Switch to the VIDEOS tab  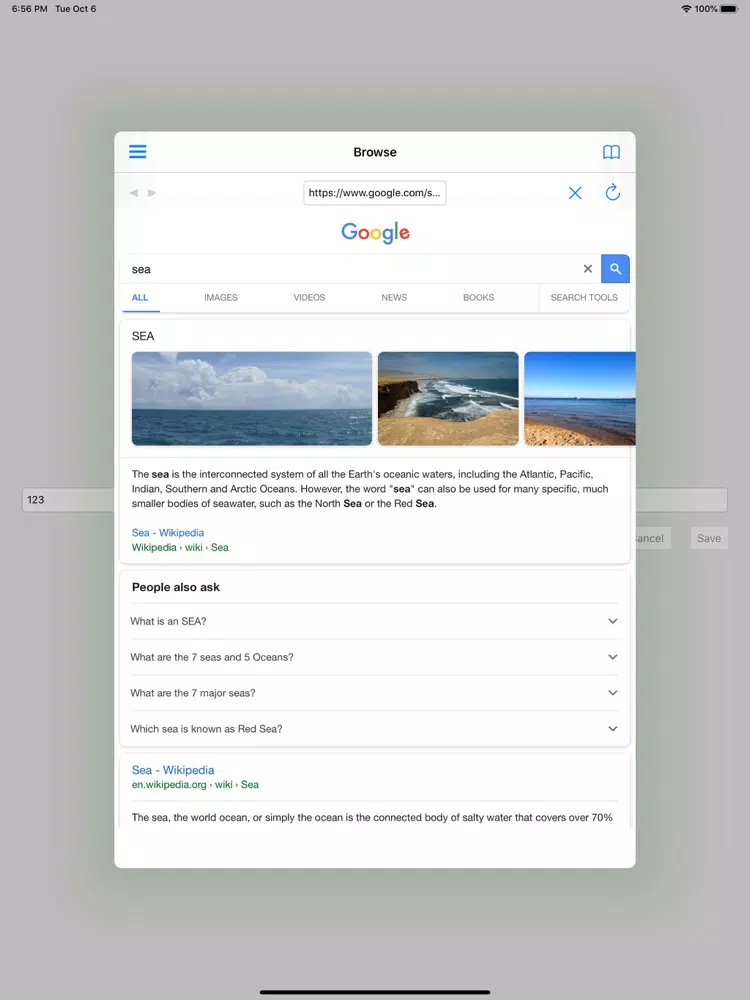coord(309,297)
